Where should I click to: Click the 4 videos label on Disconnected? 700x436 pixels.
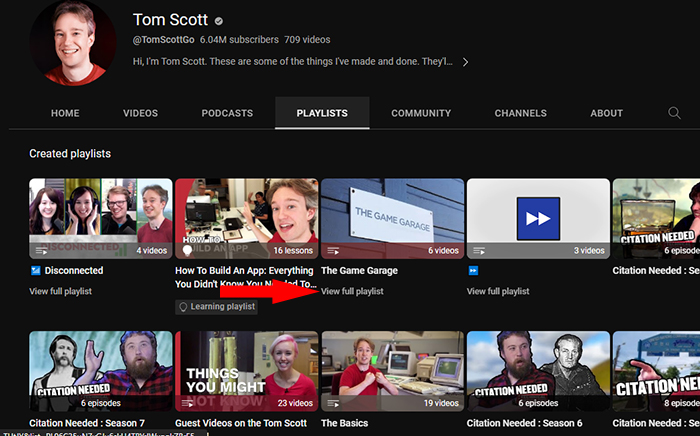click(x=151, y=251)
